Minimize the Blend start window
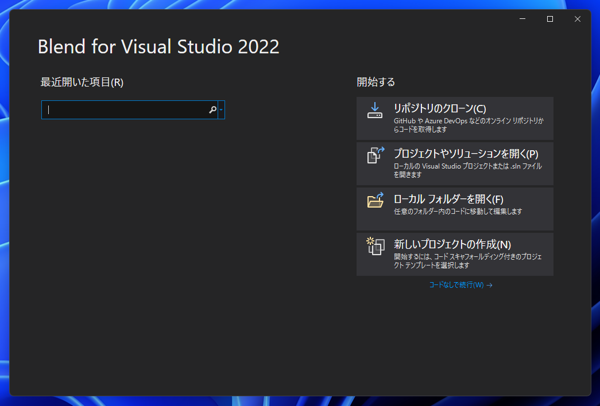The width and height of the screenshot is (600, 406). coord(522,19)
